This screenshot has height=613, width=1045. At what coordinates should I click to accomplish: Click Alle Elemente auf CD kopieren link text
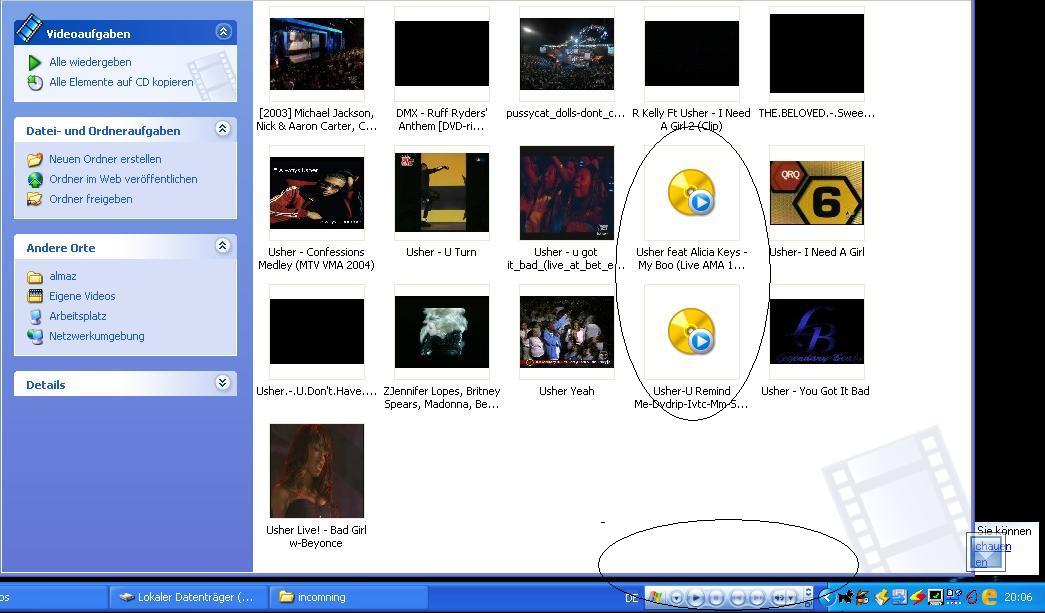click(x=121, y=82)
